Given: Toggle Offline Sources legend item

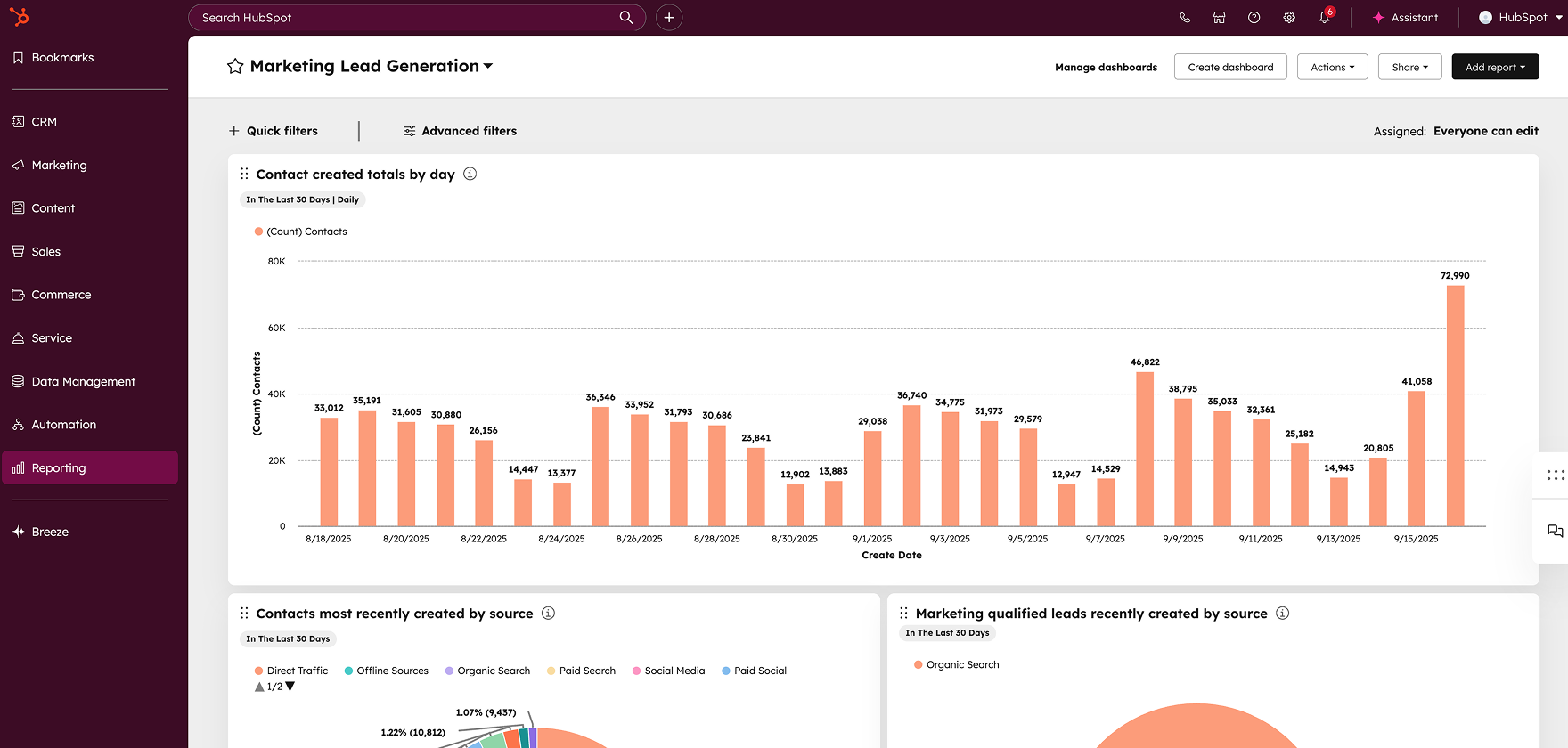Looking at the screenshot, I should (386, 671).
